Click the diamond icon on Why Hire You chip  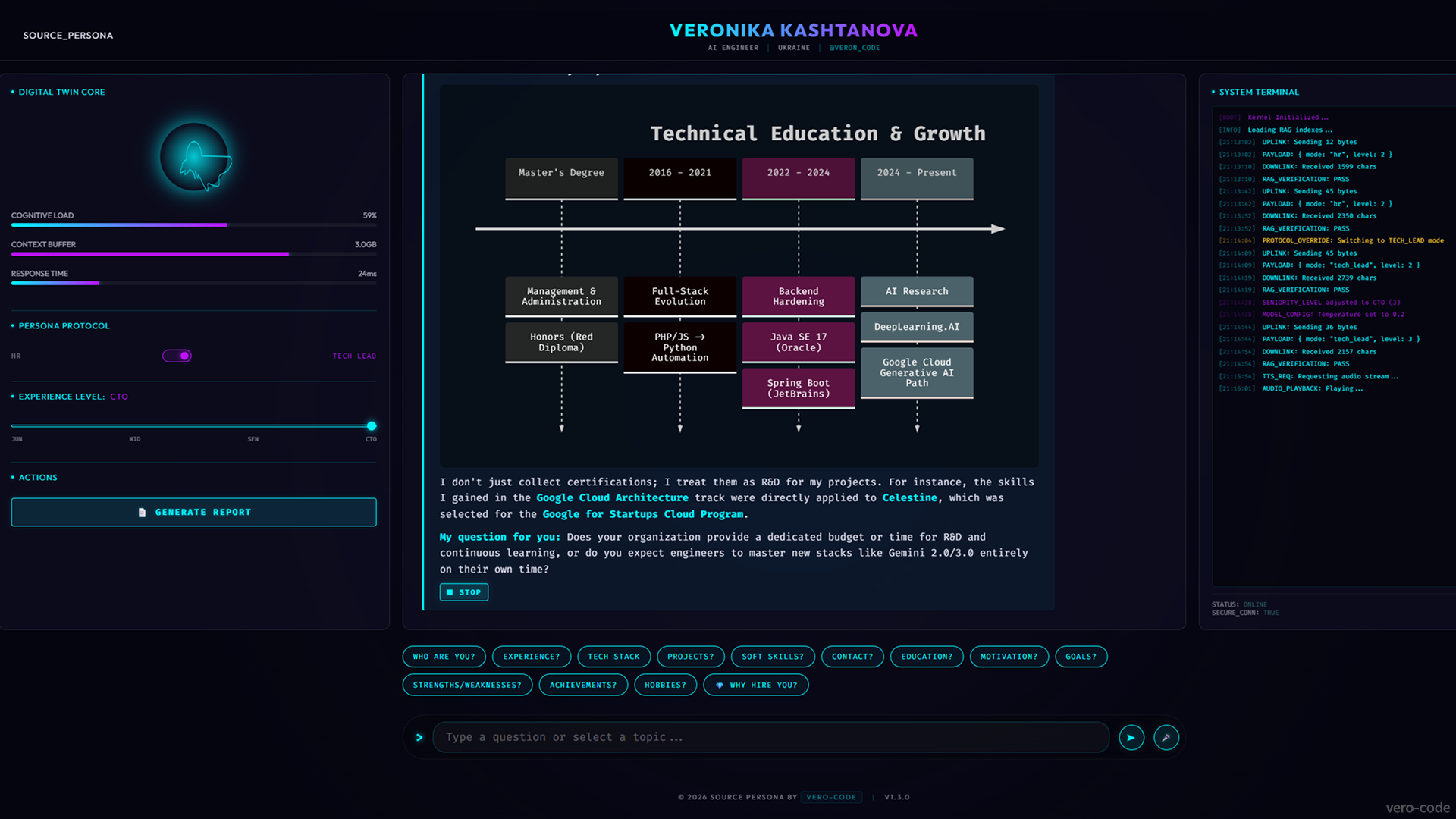pos(720,685)
